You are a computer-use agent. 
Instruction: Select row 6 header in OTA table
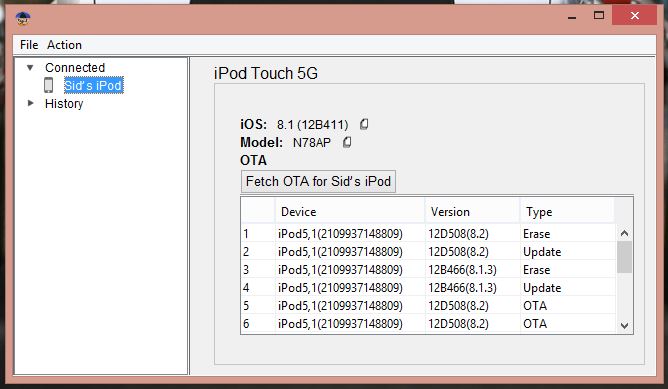258,324
